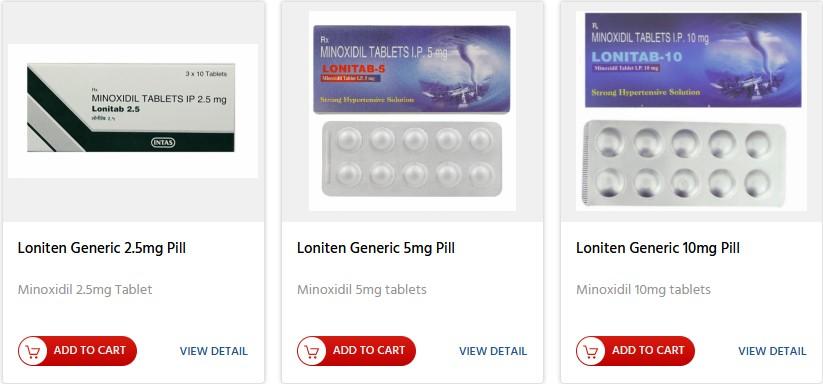Click the blister strip under the Lonitab-5 box
This screenshot has height=387, width=823.
(412, 159)
